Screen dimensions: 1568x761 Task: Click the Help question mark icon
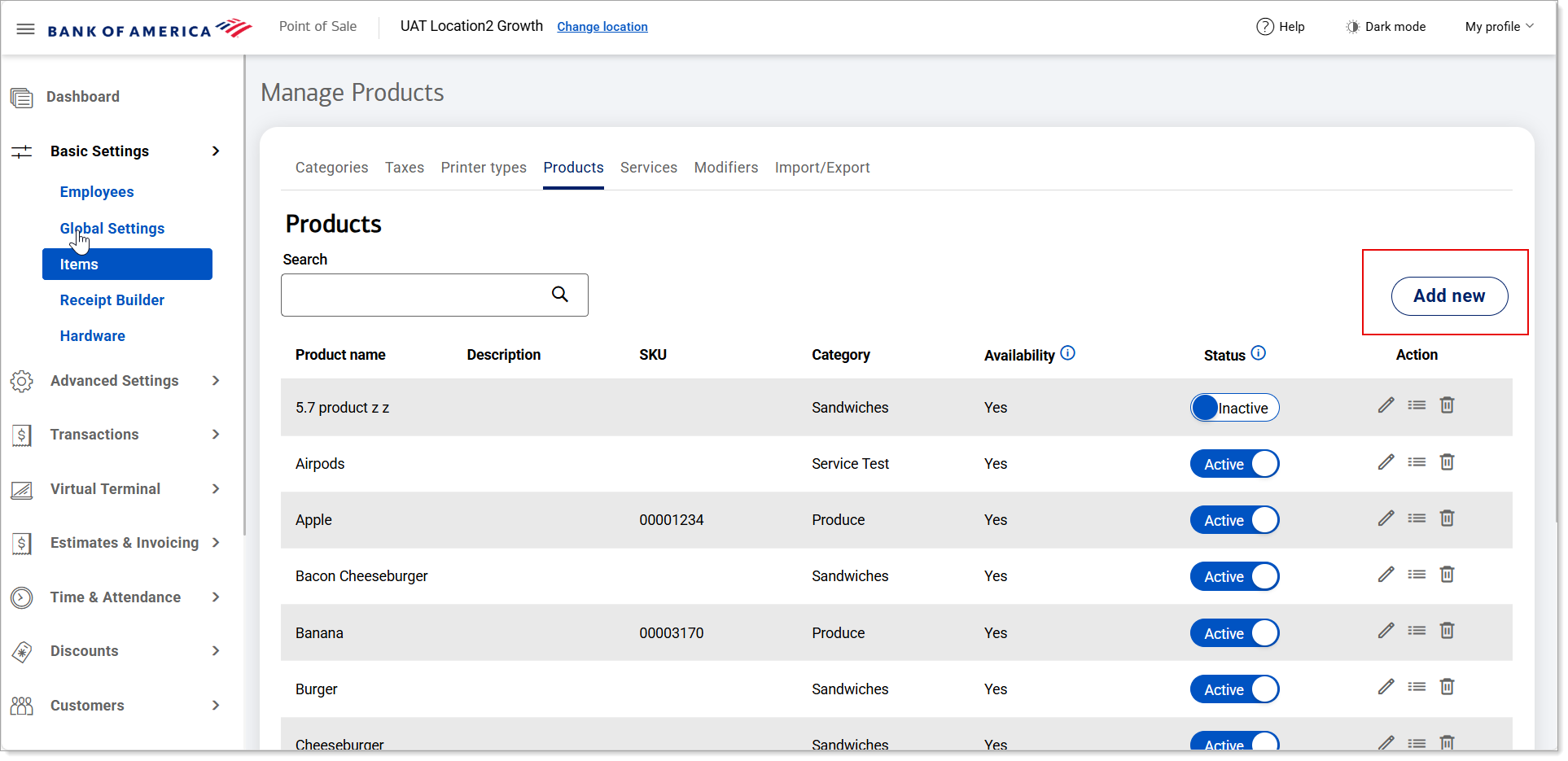(x=1264, y=27)
